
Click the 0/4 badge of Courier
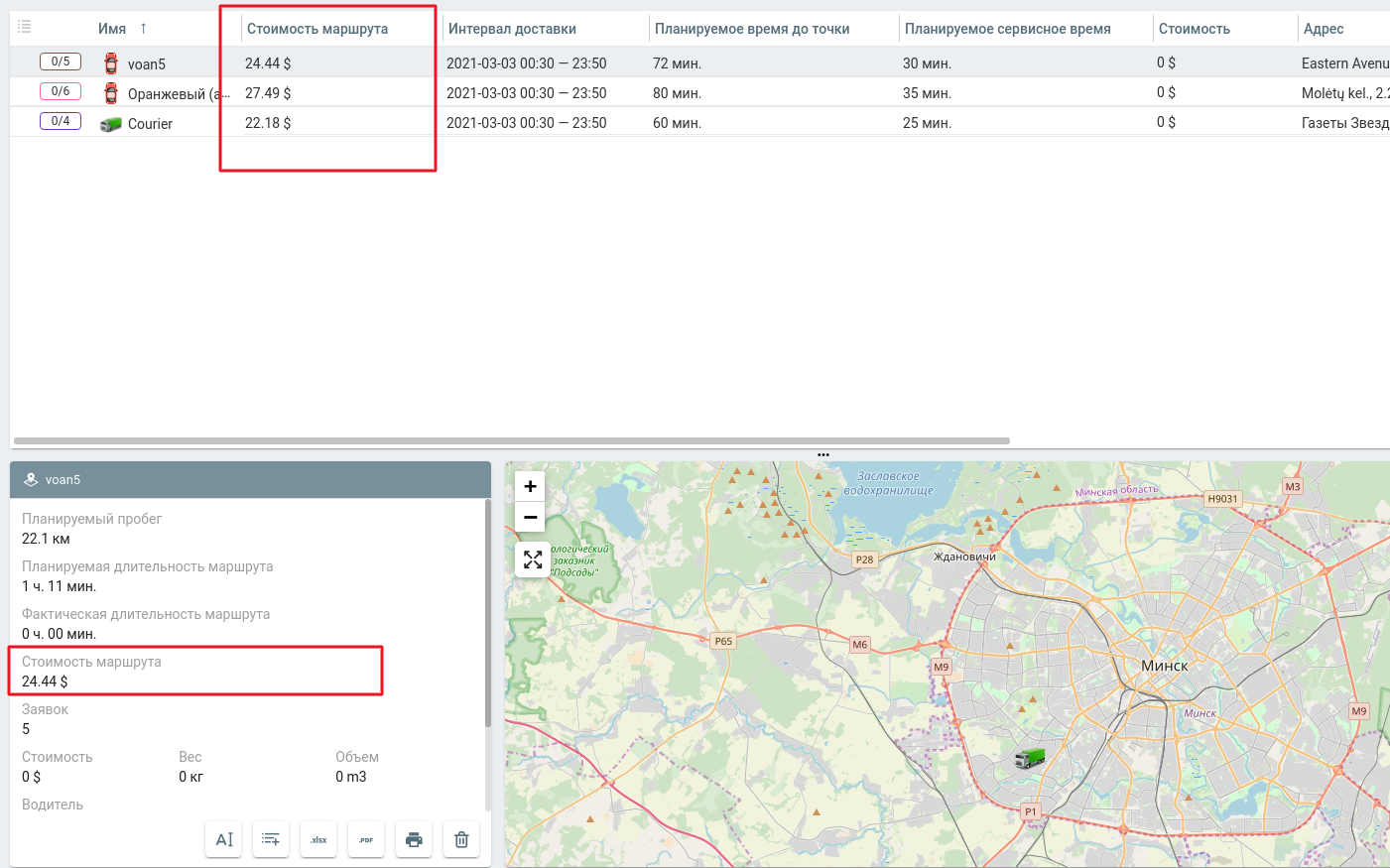pos(61,121)
